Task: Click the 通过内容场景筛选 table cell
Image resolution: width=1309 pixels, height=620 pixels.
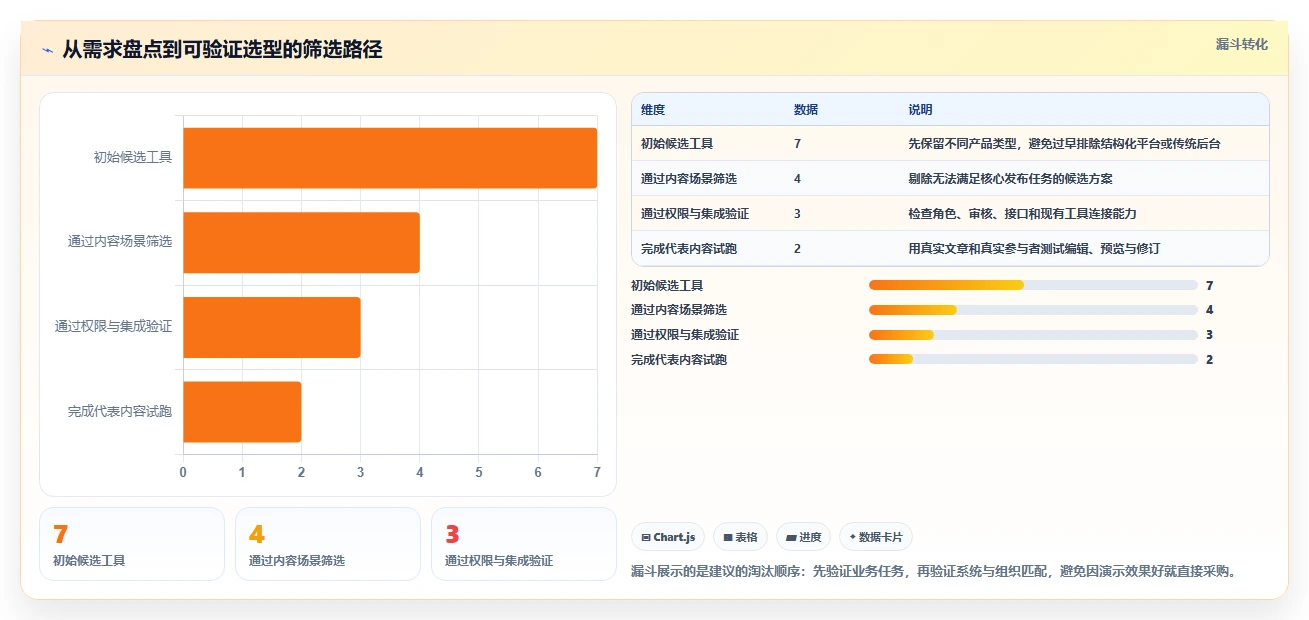Action: [x=689, y=179]
